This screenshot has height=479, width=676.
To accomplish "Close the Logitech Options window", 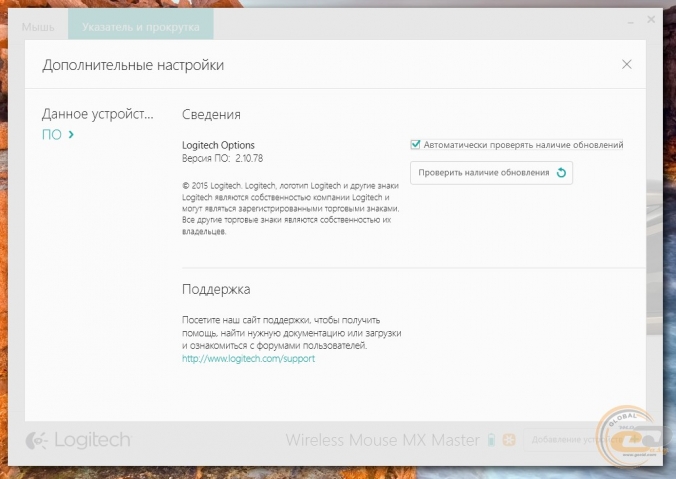I will (651, 19).
